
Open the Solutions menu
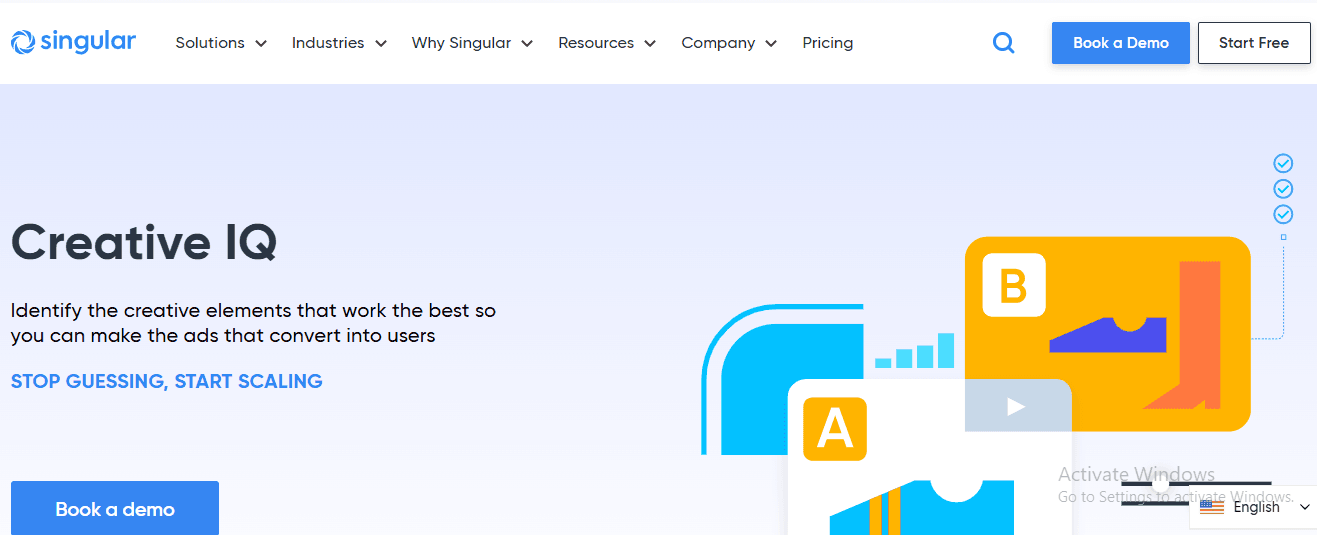(210, 43)
